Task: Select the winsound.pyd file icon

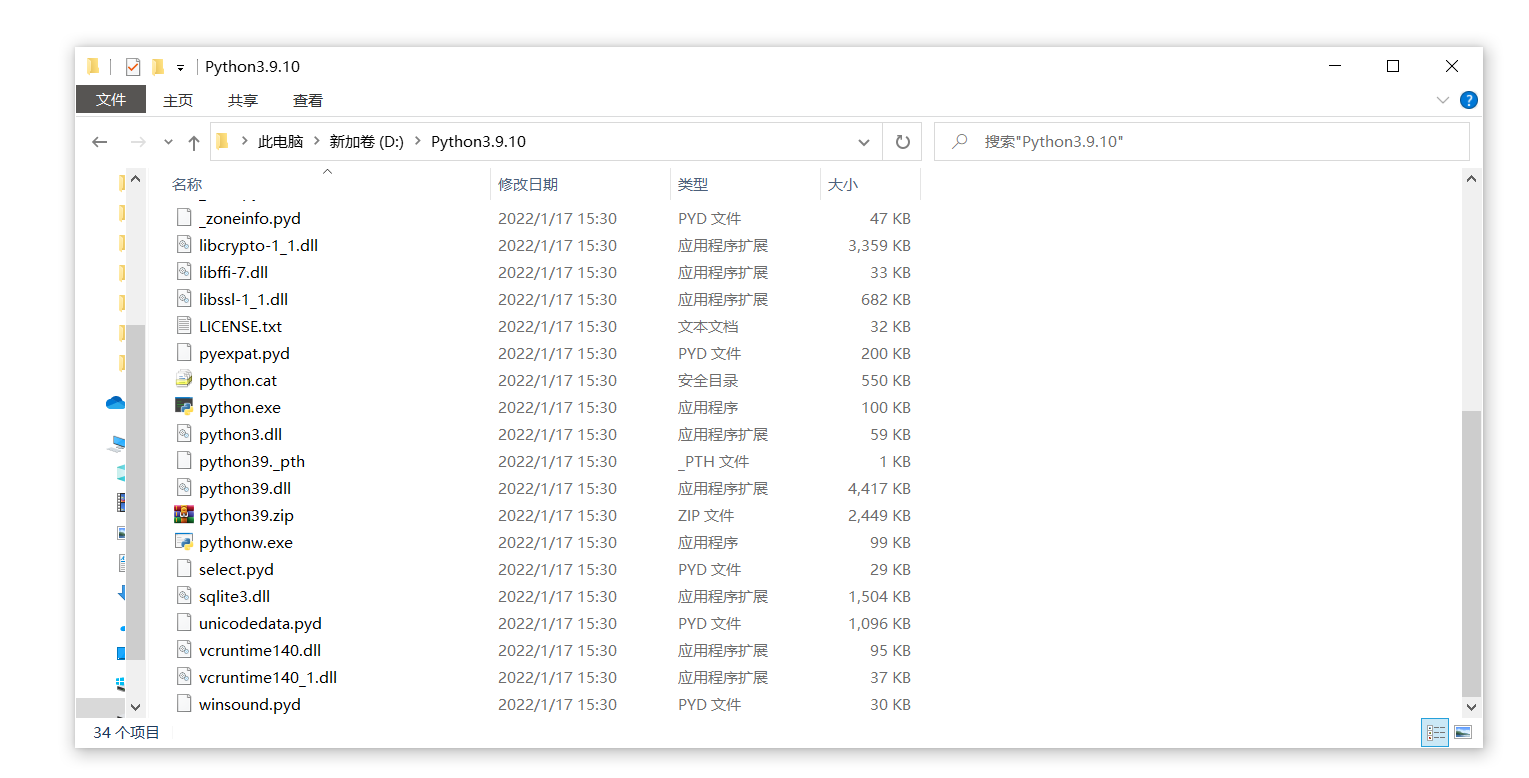Action: tap(183, 704)
